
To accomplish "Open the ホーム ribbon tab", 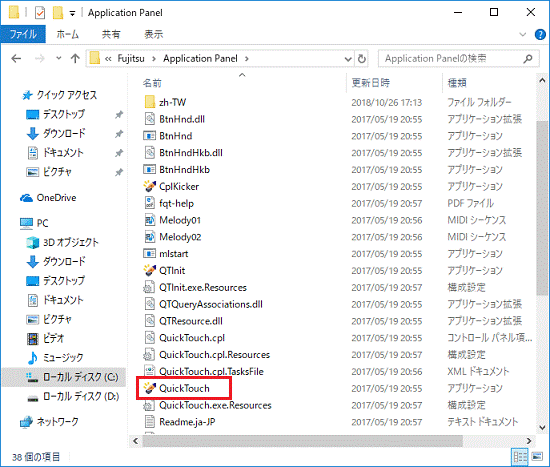I will click(x=67, y=34).
